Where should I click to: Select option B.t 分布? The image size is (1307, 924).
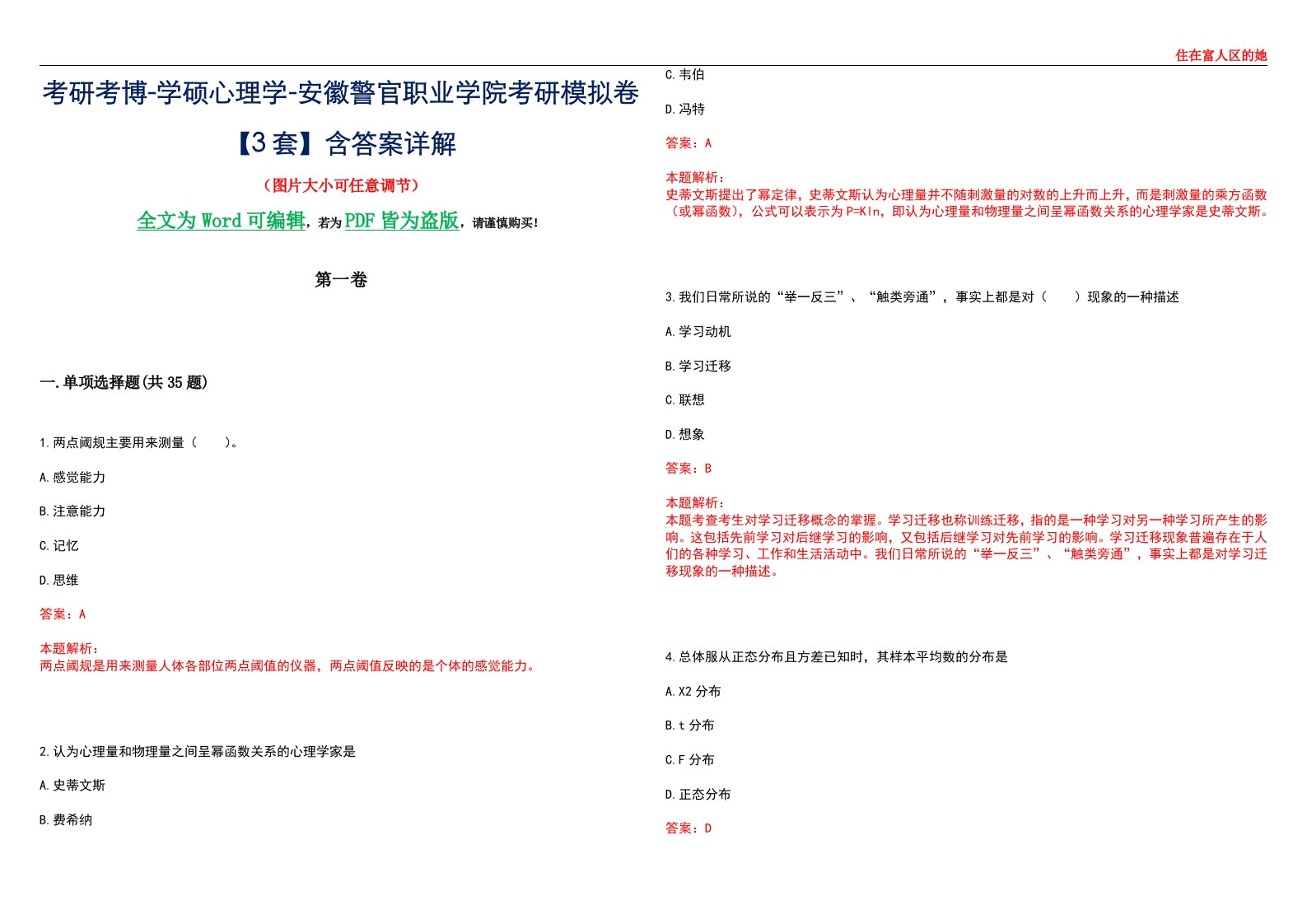(690, 726)
